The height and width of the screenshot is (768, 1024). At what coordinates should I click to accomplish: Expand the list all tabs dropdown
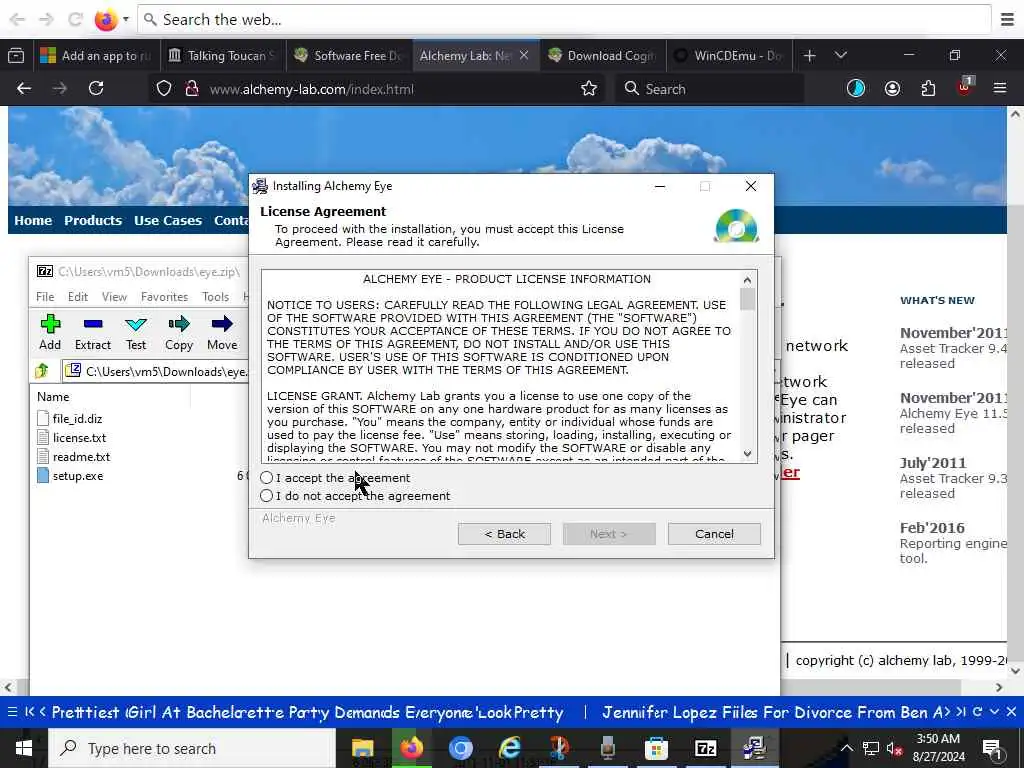(x=840, y=56)
